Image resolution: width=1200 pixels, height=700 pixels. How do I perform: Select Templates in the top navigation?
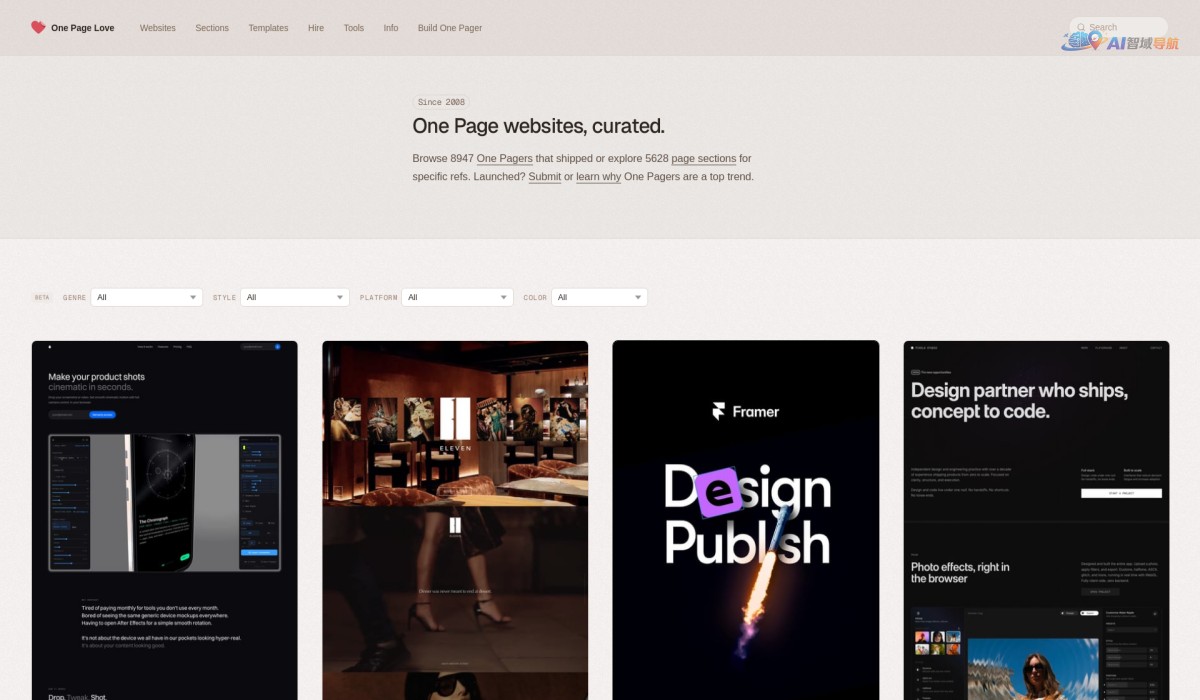point(268,28)
